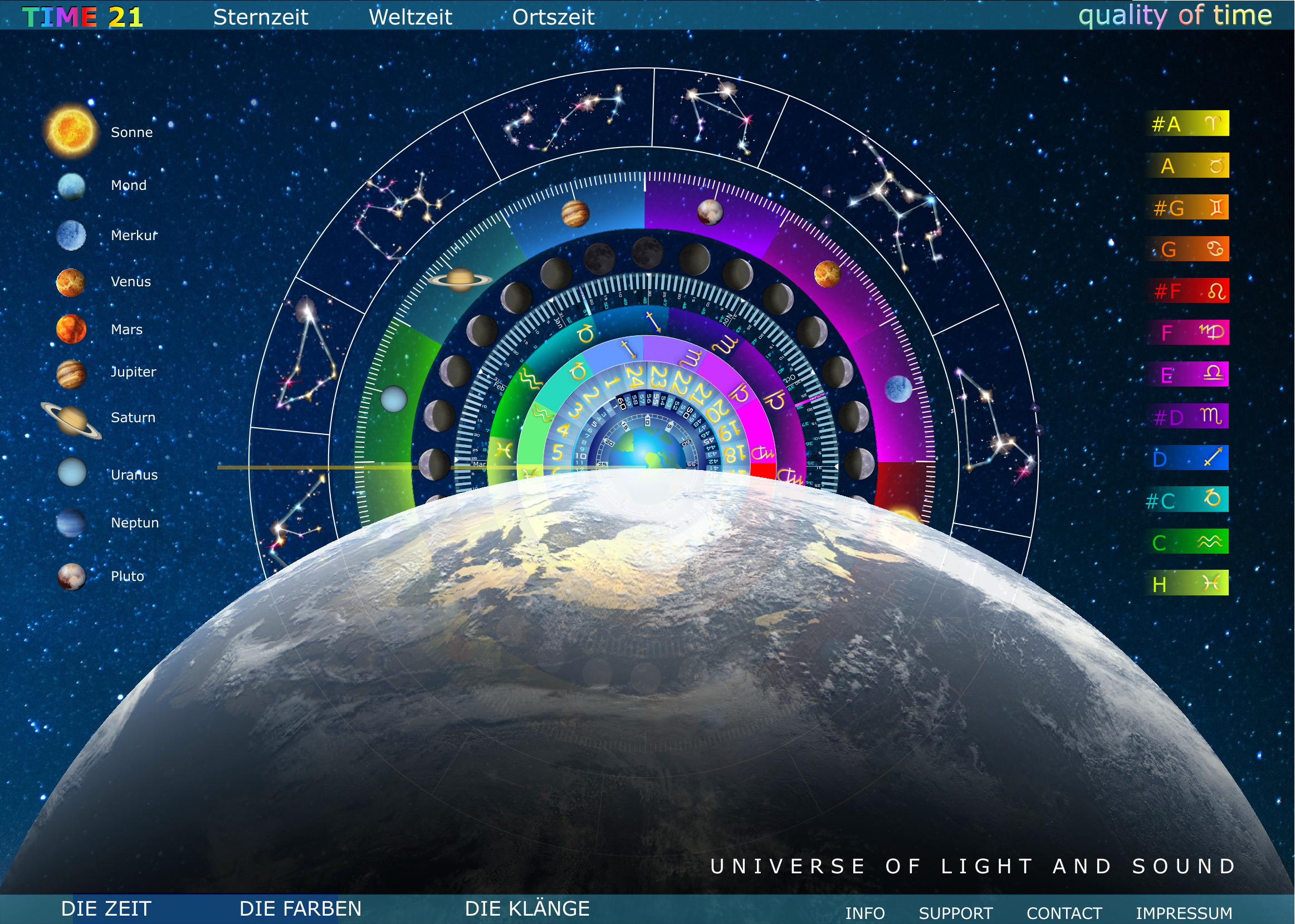Viewport: 1295px width, 924px height.
Task: Switch to the DIE FARBEN tab
Action: 300,908
